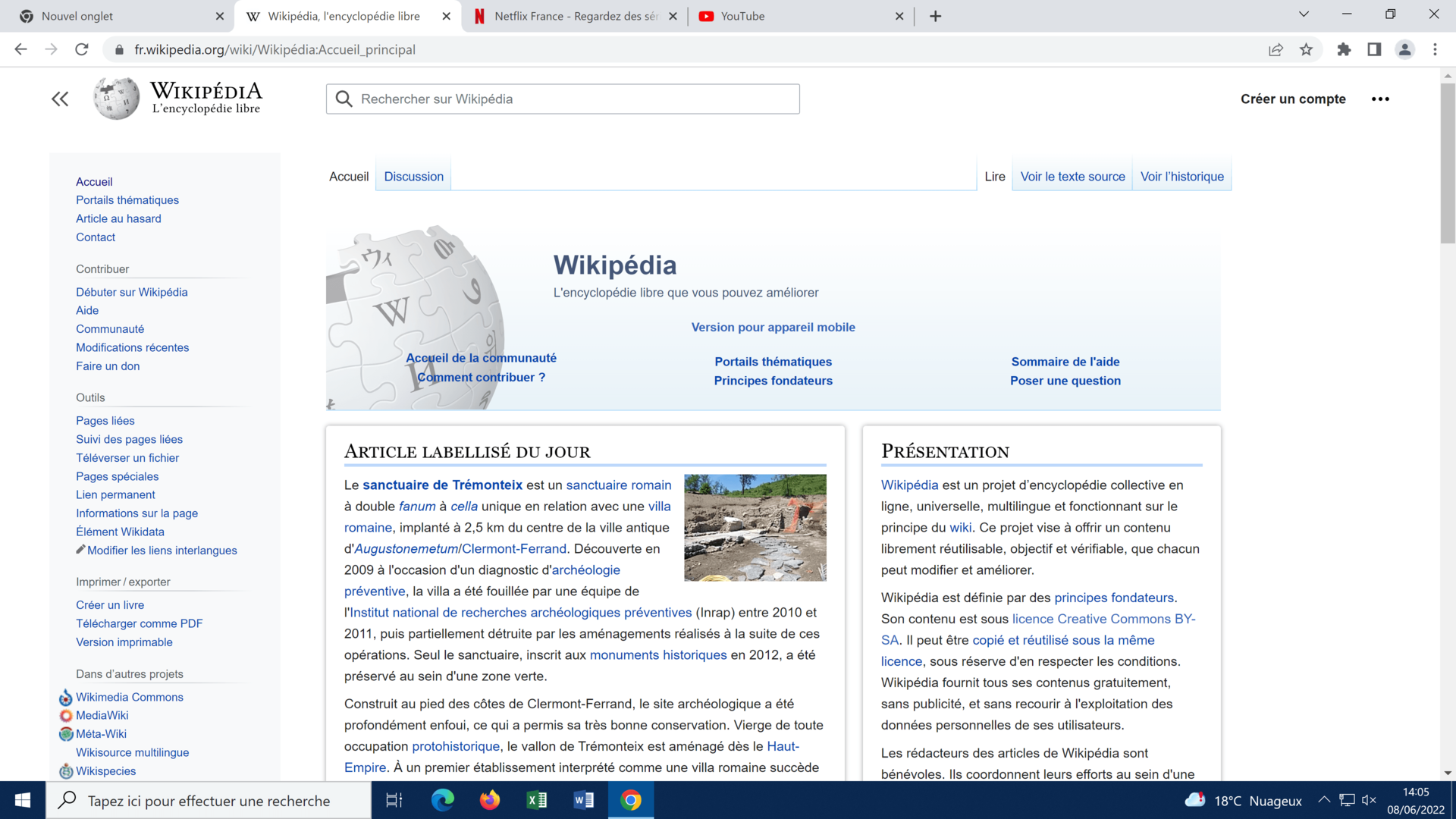The width and height of the screenshot is (1456, 819).
Task: Toggle the muted volume icon in tray
Action: 1369,800
